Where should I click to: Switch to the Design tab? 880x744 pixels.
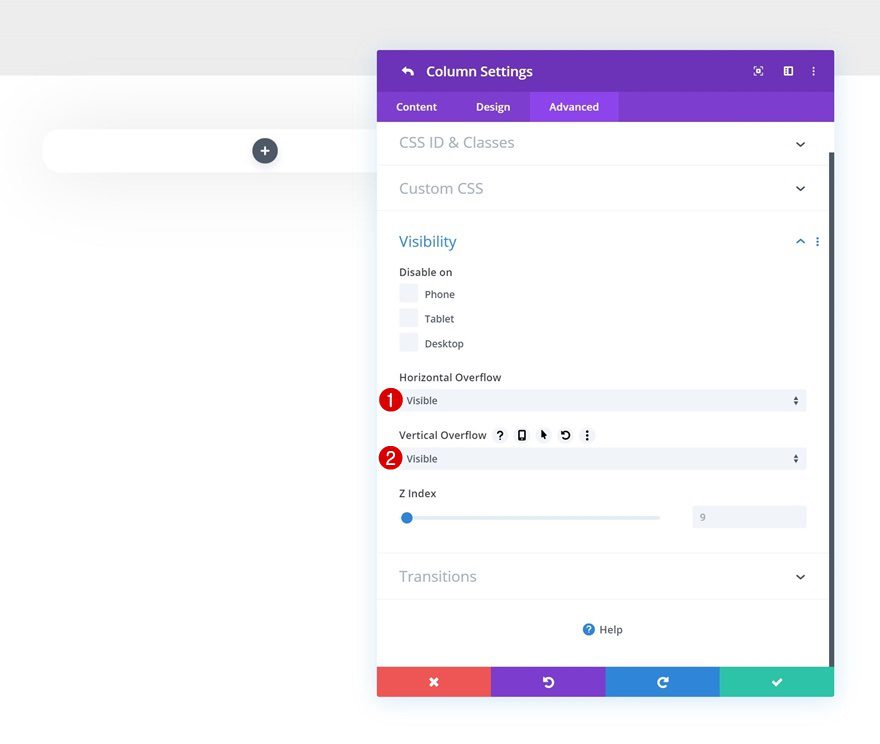coord(493,106)
